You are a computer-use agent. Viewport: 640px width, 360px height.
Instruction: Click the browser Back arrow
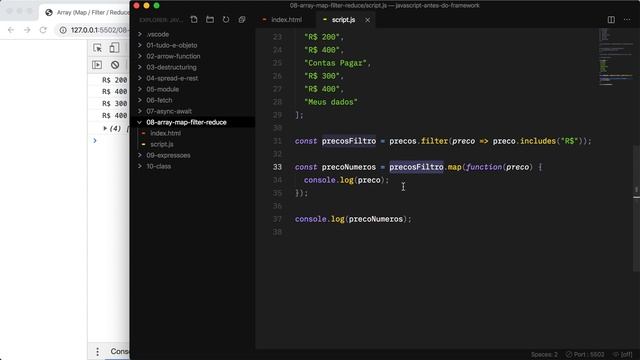coord(11,30)
